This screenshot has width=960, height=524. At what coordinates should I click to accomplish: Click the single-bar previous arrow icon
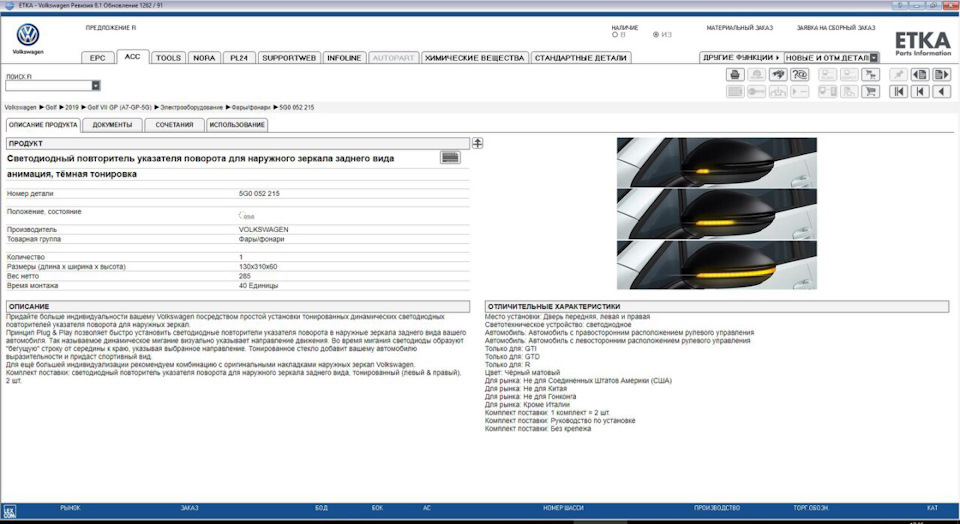pos(920,92)
